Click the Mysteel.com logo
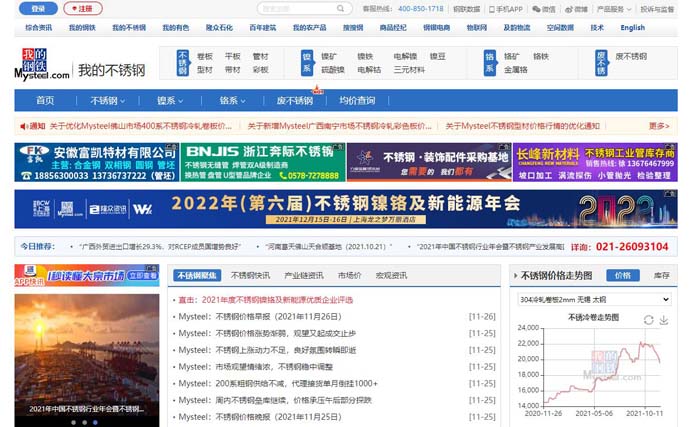 pyautogui.click(x=42, y=64)
